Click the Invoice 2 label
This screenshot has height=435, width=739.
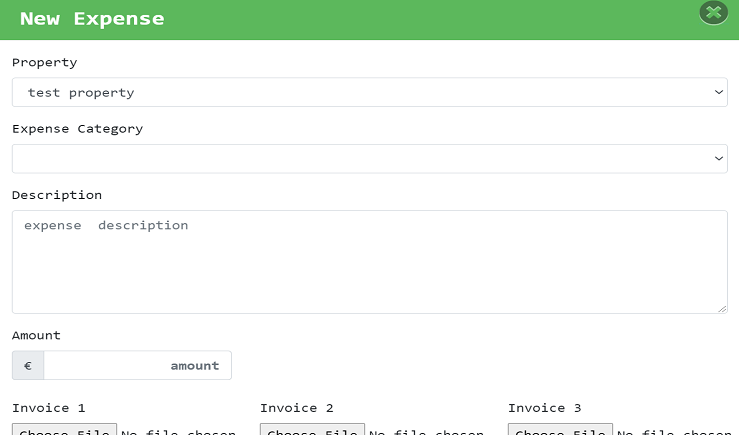coord(296,407)
